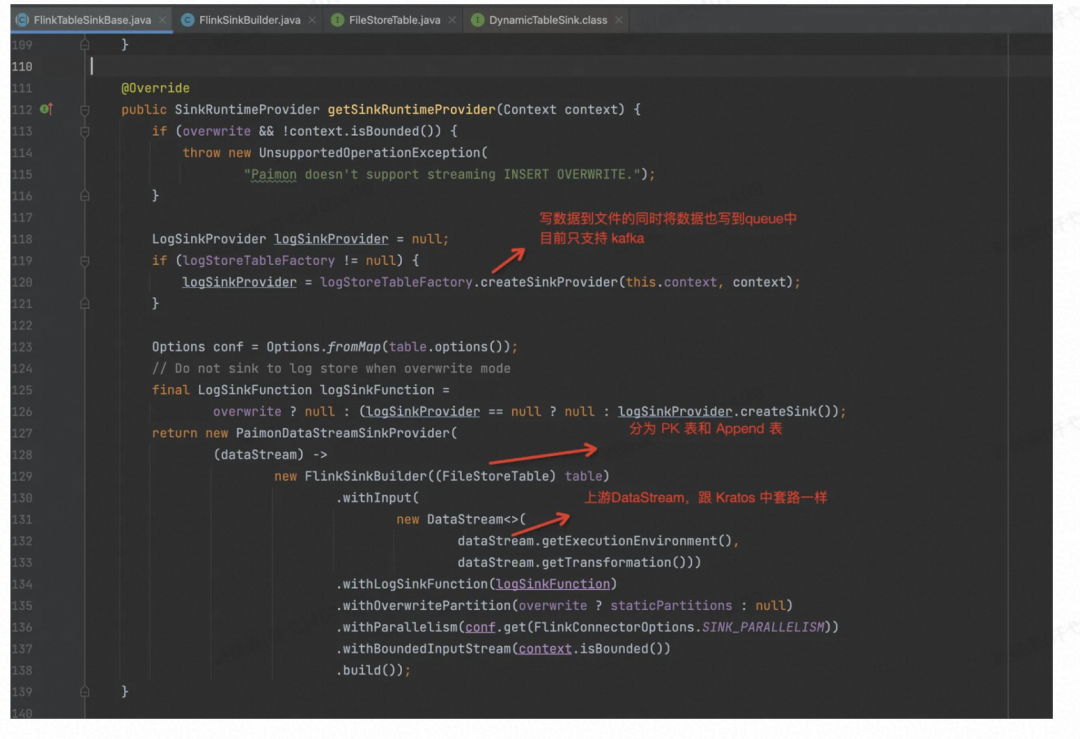Click the fromMap call on line 123
The image size is (1080, 739).
[354, 346]
